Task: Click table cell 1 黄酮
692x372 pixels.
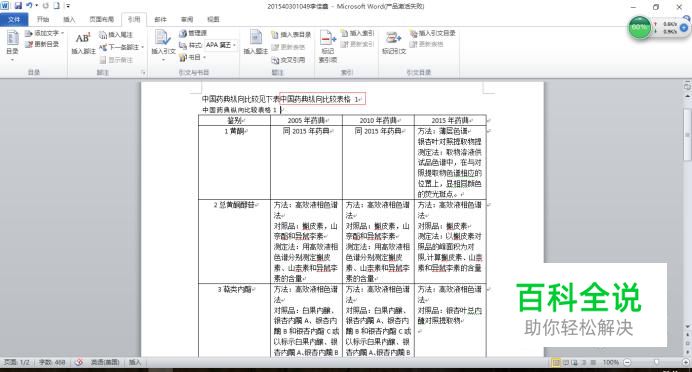Action: [234, 162]
